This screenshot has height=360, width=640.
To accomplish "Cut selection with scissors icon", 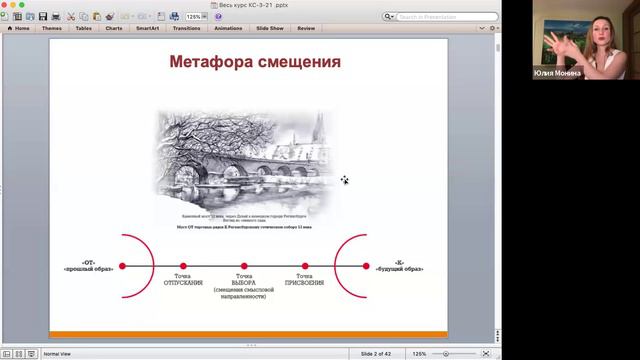I will point(71,16).
